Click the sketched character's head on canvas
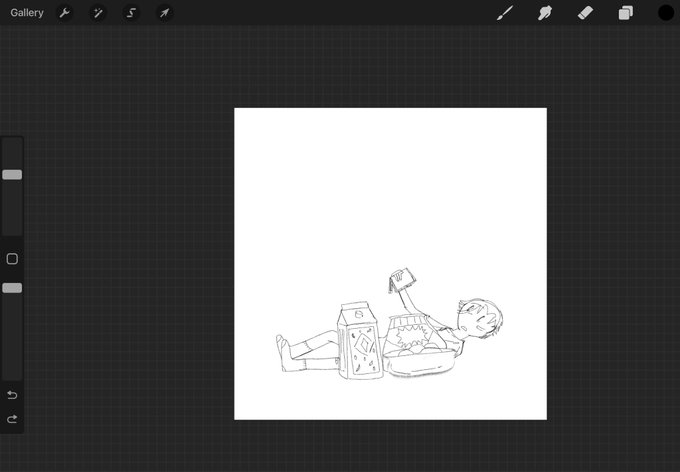Viewport: 680px width, 472px height. (480, 318)
